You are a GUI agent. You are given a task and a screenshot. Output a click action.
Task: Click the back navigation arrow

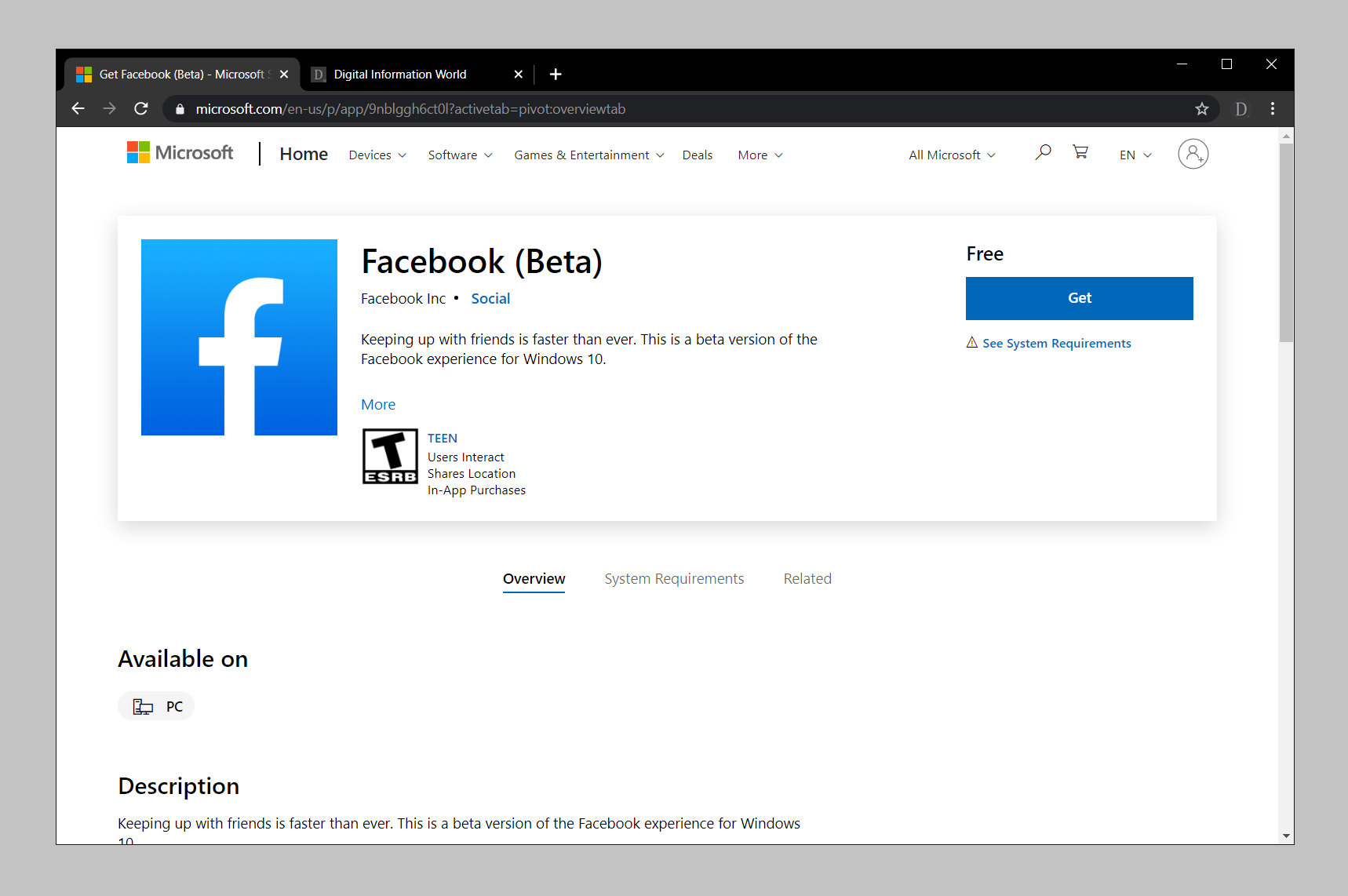click(78, 109)
